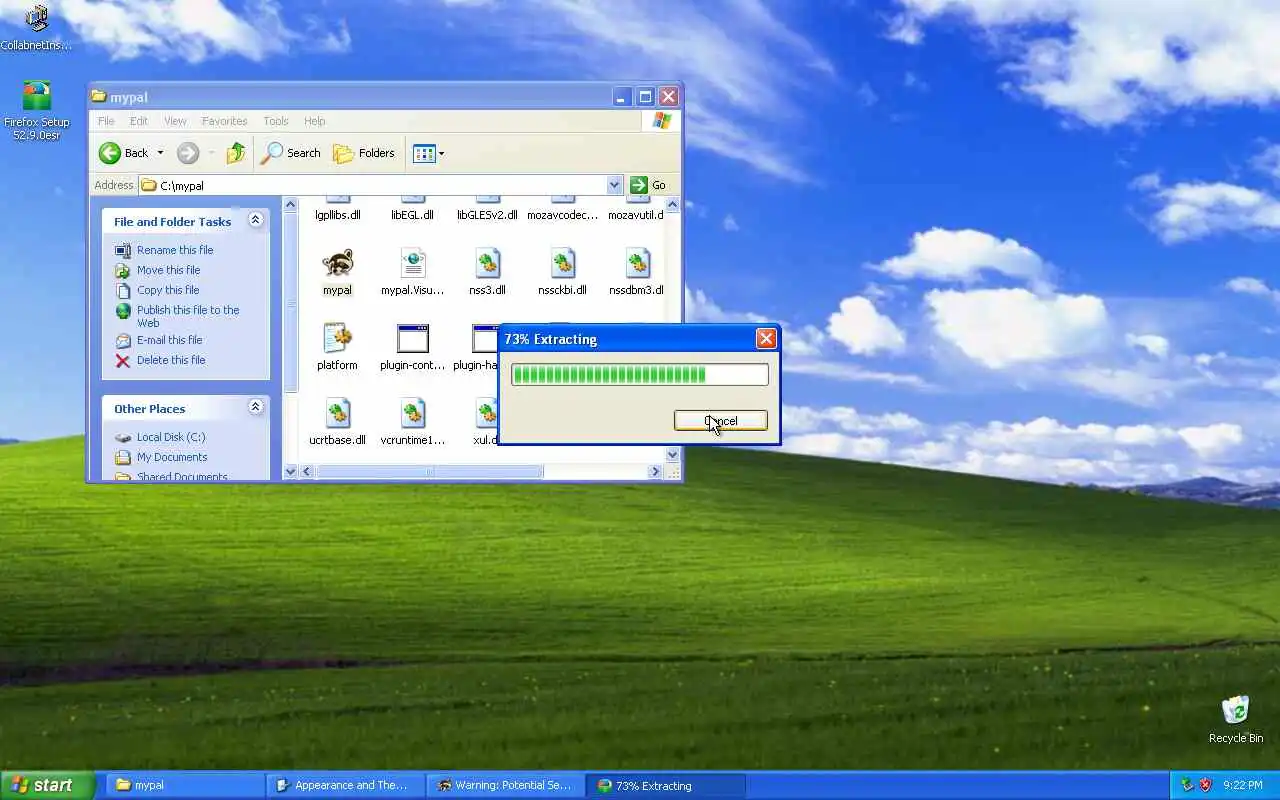This screenshot has width=1280, height=800.
Task: Select the plugin-cont… executable icon
Action: coord(413,338)
